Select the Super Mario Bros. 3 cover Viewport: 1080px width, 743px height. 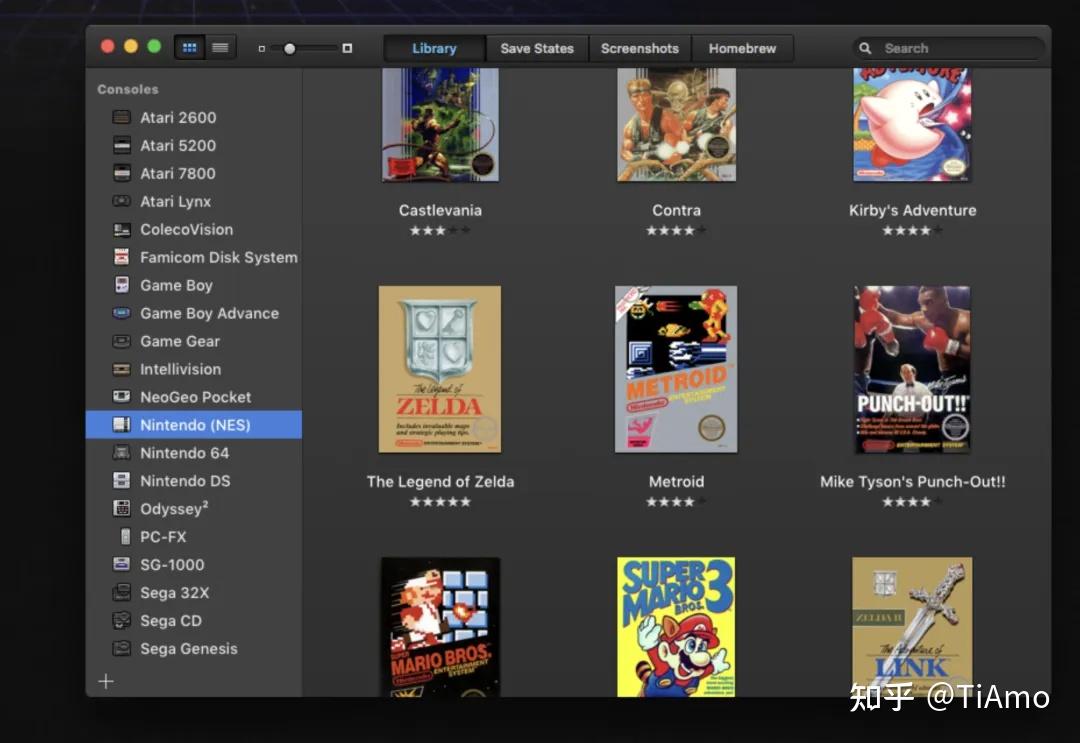point(676,627)
